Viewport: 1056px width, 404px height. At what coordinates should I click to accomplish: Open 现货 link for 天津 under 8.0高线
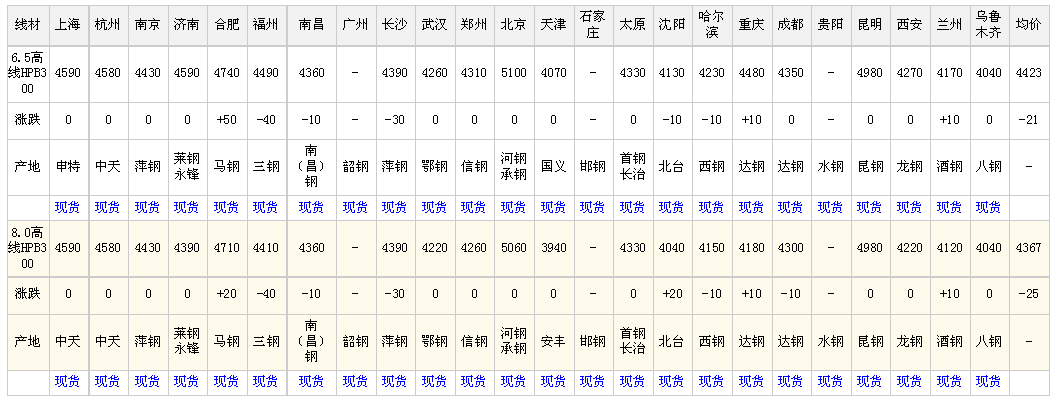pyautogui.click(x=553, y=381)
